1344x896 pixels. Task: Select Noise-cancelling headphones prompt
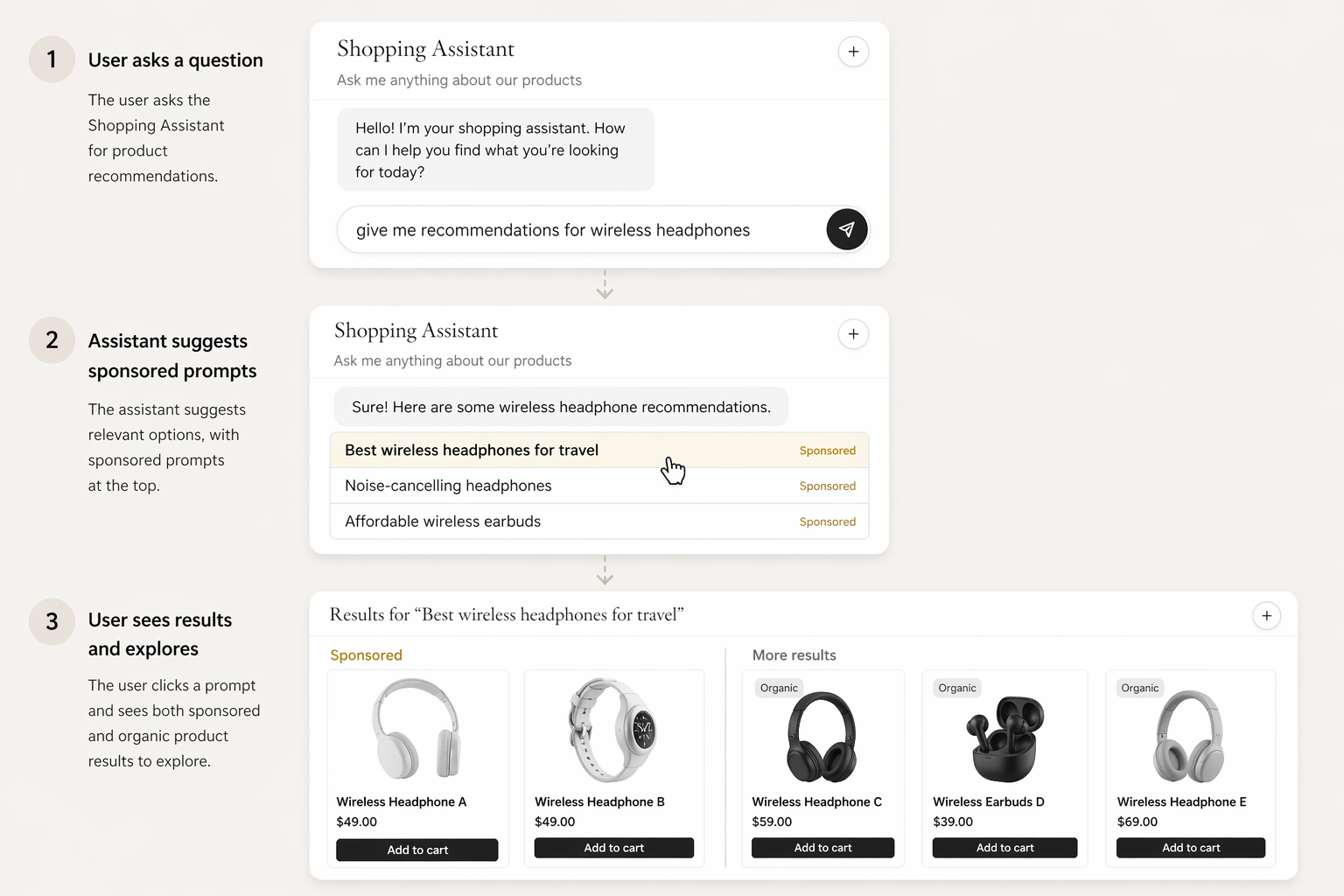tap(599, 486)
